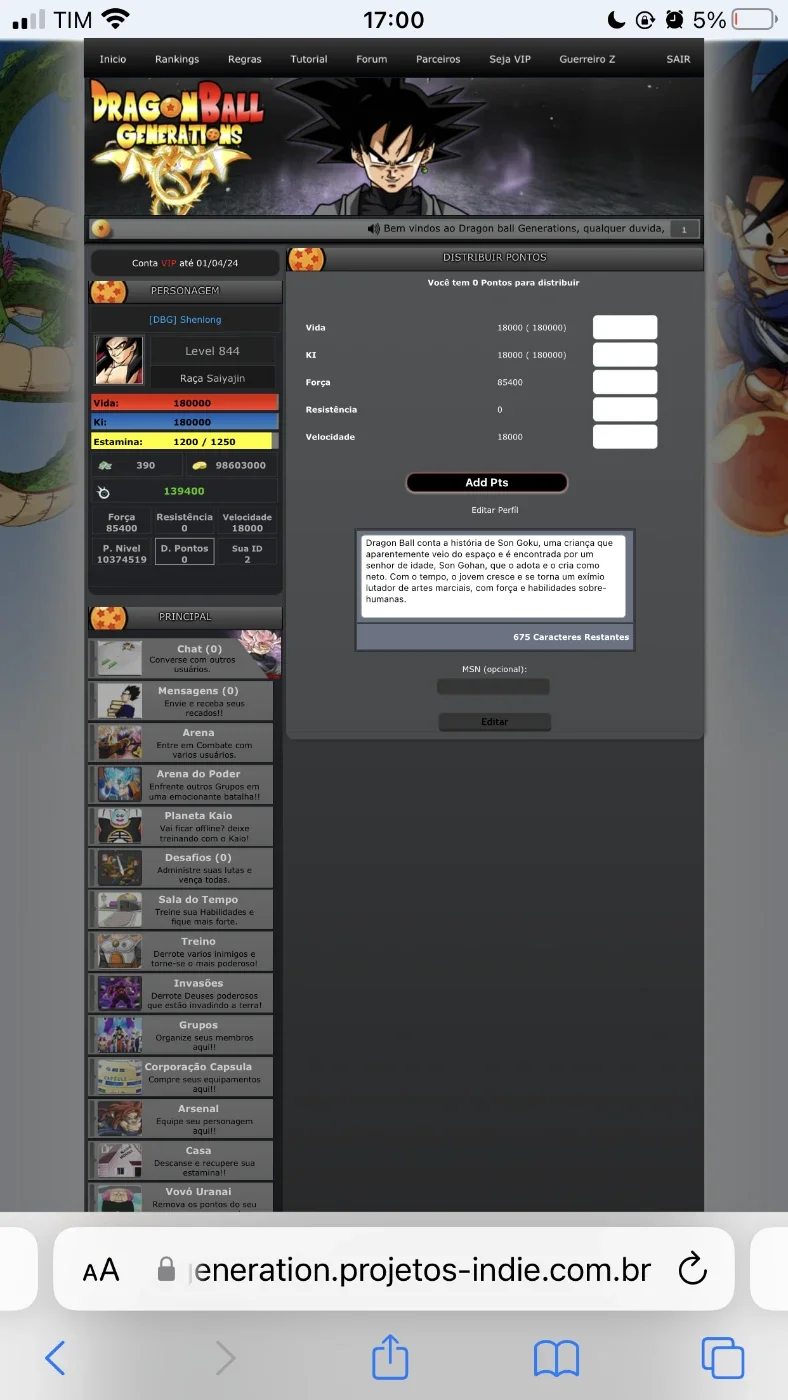This screenshot has width=788, height=1400.
Task: Click the blue Ki status bar
Action: [184, 422]
